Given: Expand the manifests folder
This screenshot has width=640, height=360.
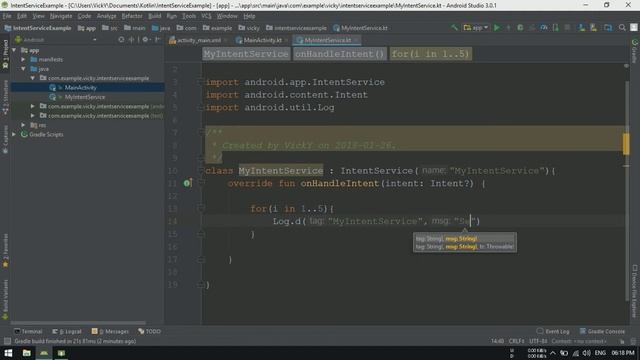Looking at the screenshot, I should (24, 60).
